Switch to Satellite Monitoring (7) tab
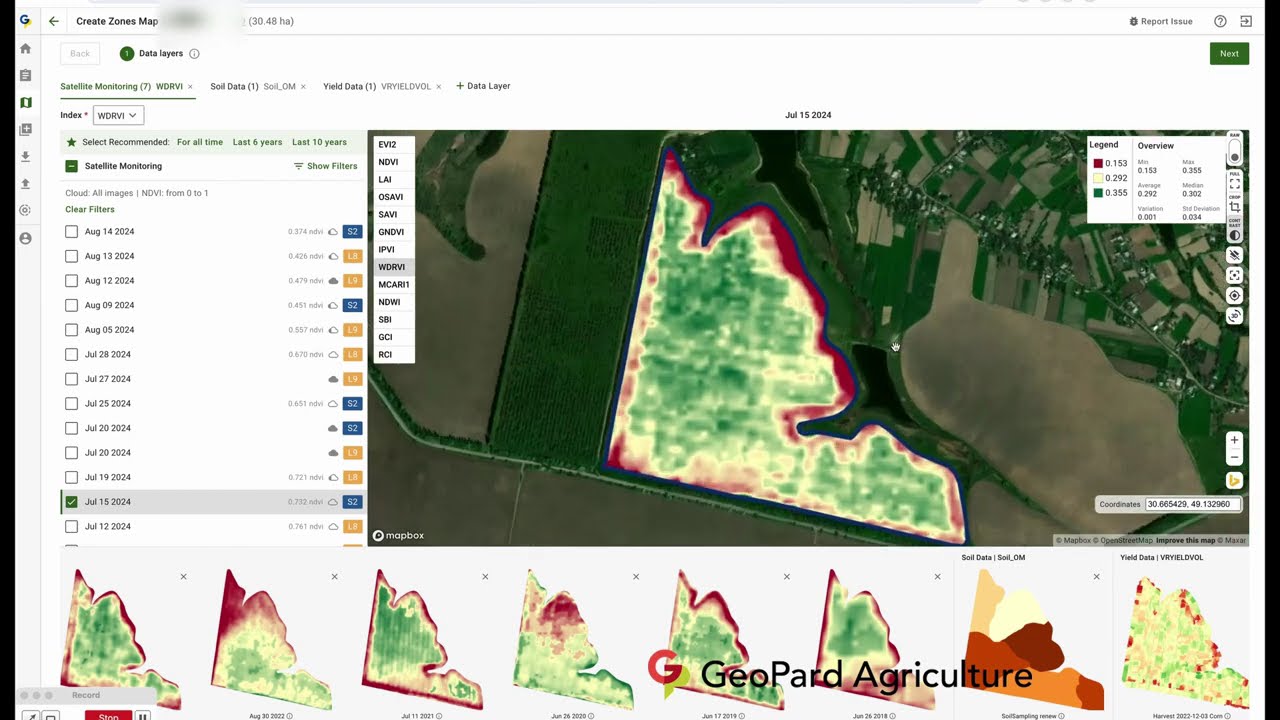The height and width of the screenshot is (720, 1280). pyautogui.click(x=121, y=86)
